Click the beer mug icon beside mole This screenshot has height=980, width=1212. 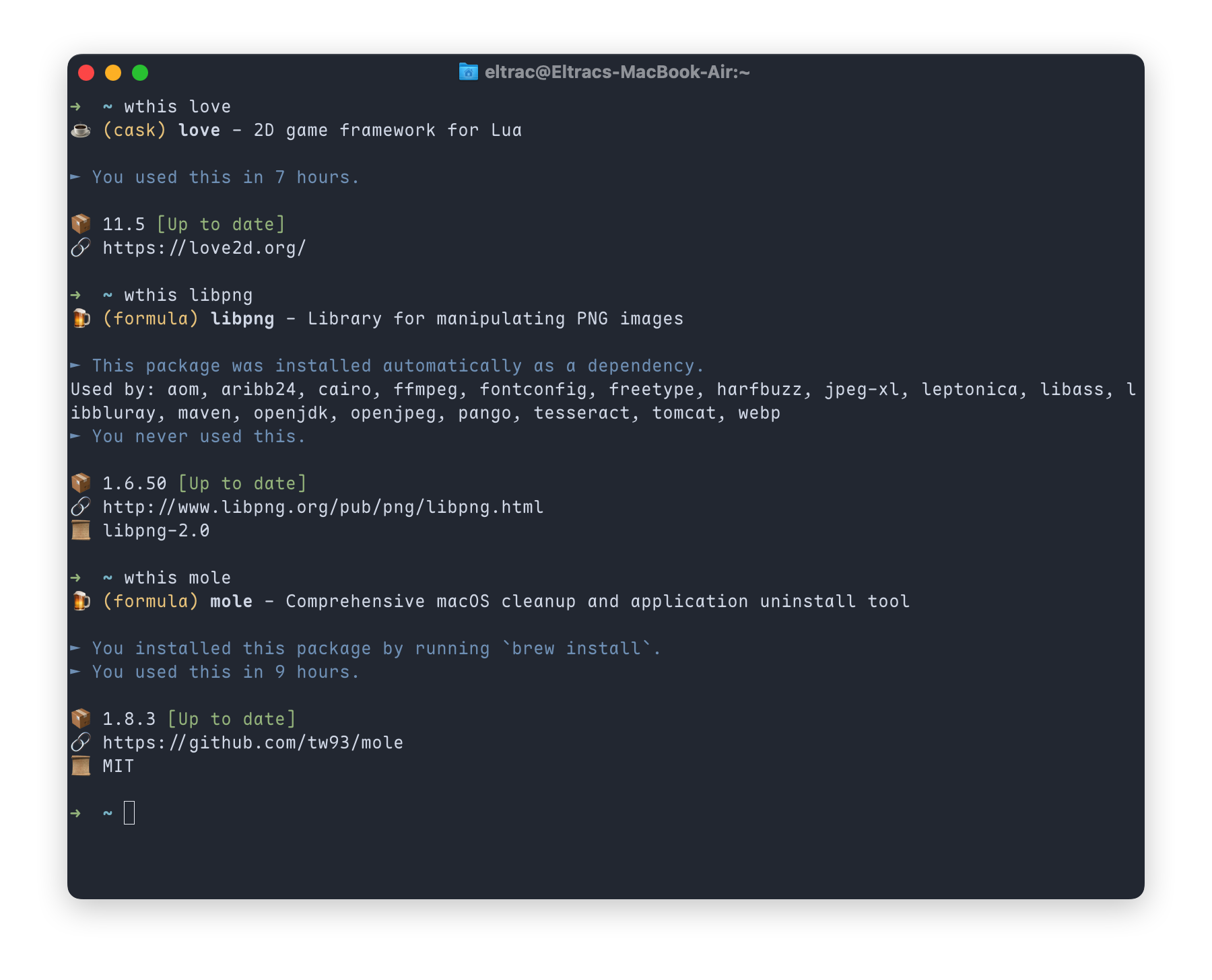(81, 601)
